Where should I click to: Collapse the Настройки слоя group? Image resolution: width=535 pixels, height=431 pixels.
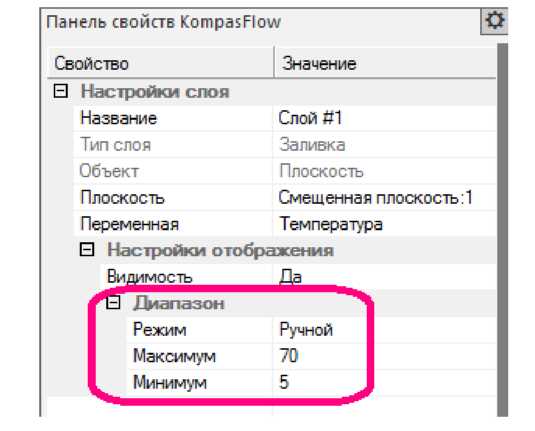[x=61, y=91]
